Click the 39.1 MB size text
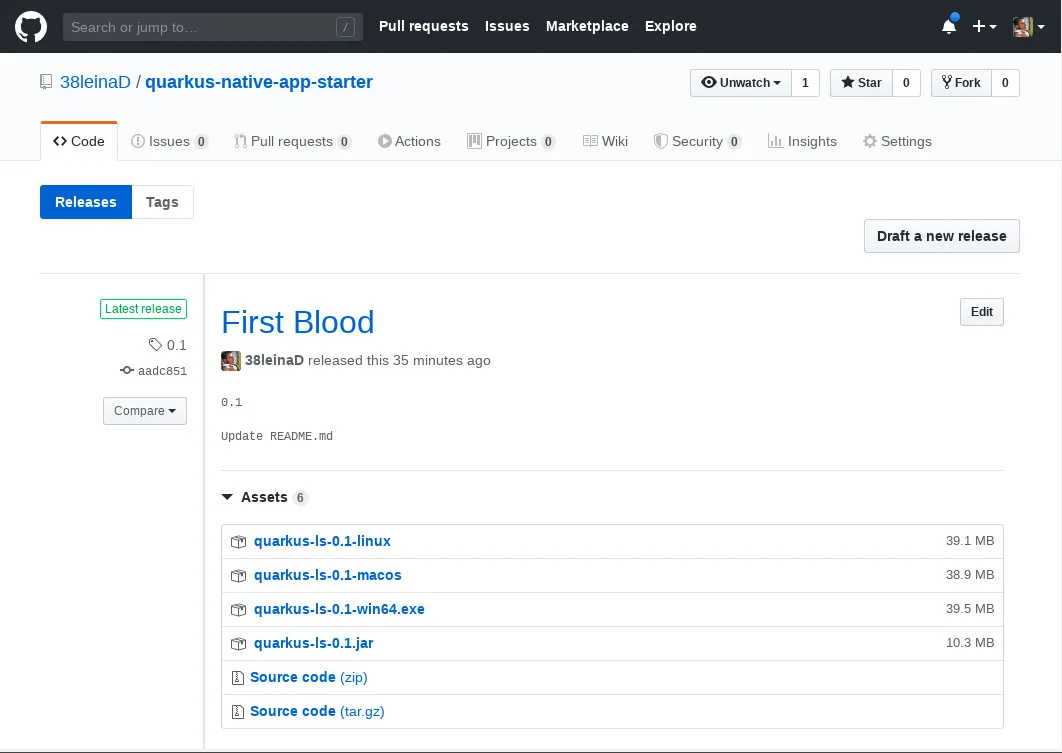The height and width of the screenshot is (753, 1062). click(x=970, y=540)
